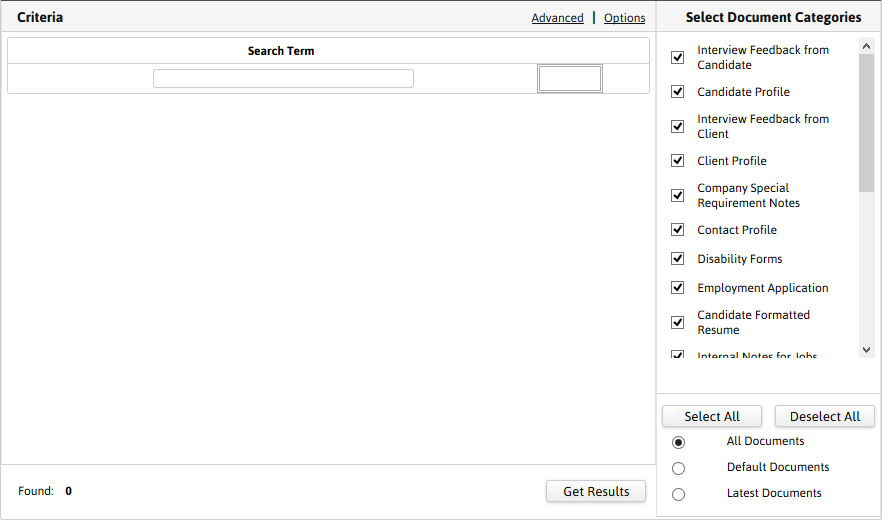Choose Default Documents radio option
This screenshot has width=882, height=520.
(x=679, y=468)
